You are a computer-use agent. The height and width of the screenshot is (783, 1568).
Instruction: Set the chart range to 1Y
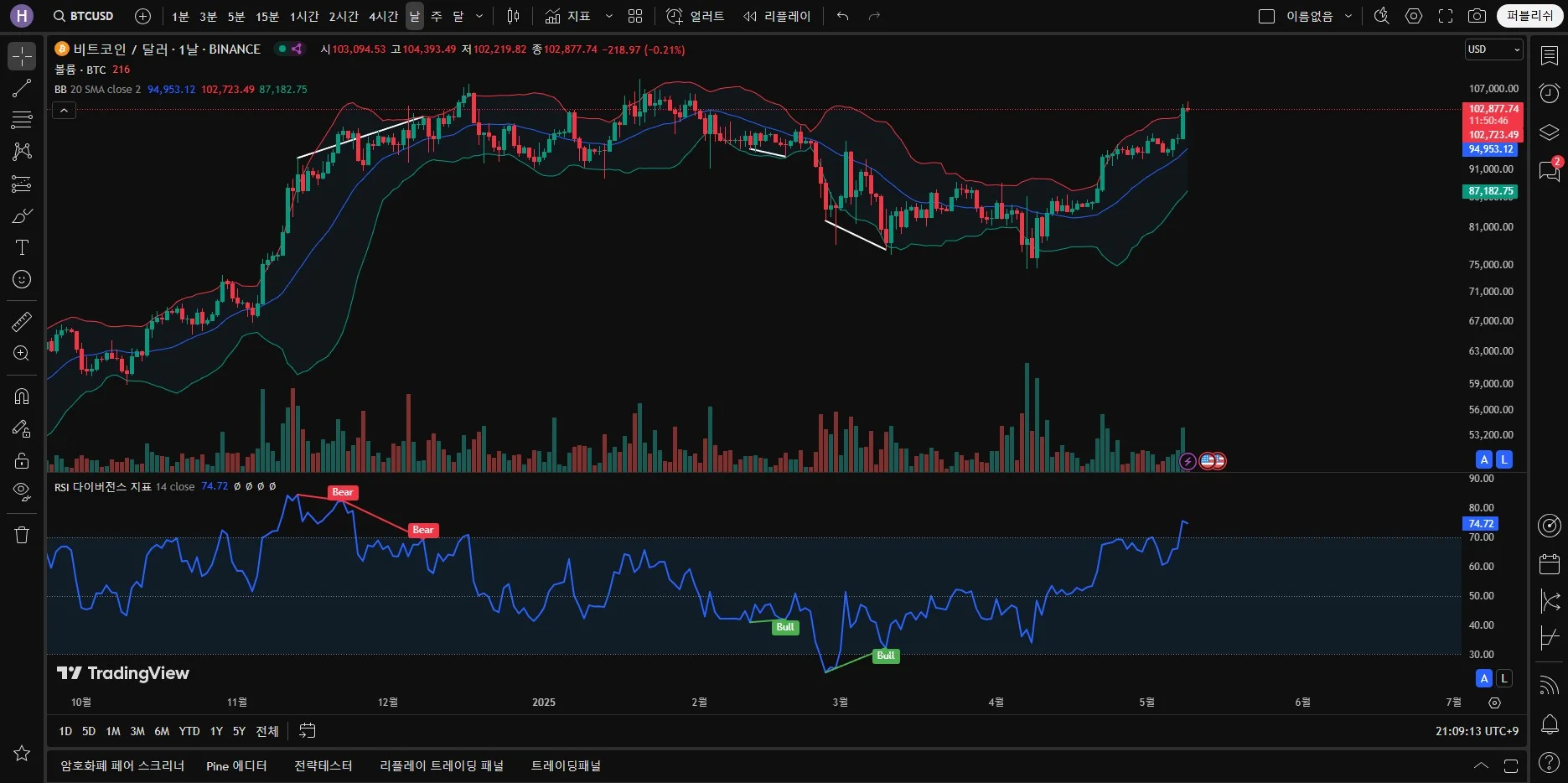[x=216, y=731]
